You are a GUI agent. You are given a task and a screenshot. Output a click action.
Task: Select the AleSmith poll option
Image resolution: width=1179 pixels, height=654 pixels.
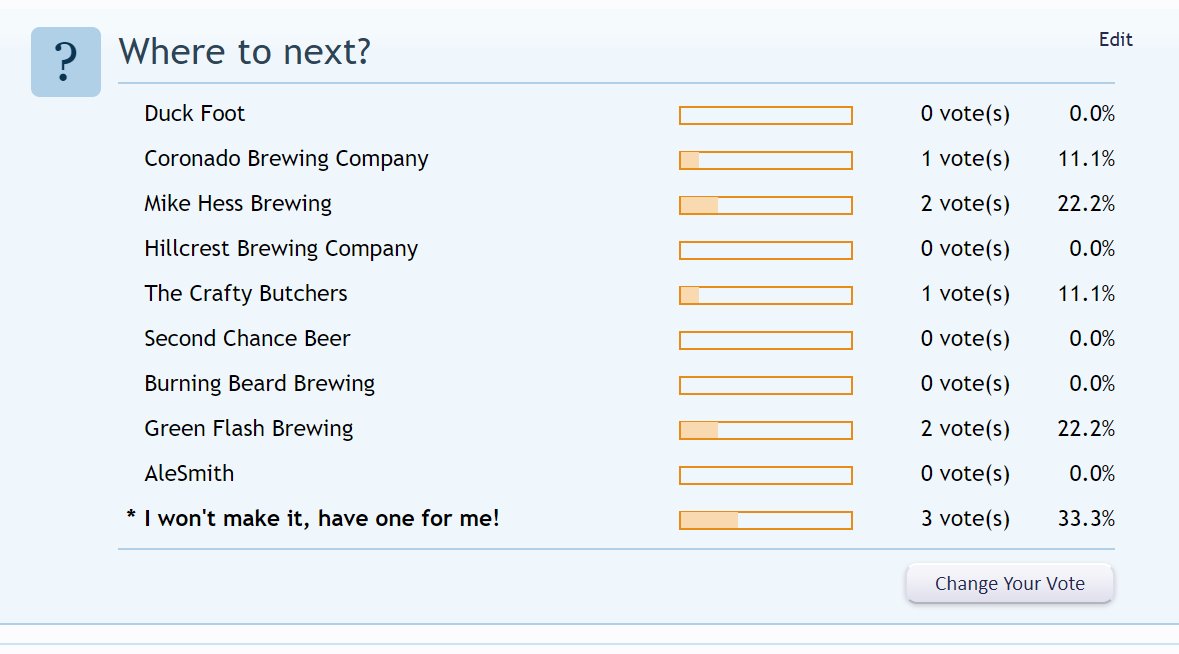click(189, 474)
